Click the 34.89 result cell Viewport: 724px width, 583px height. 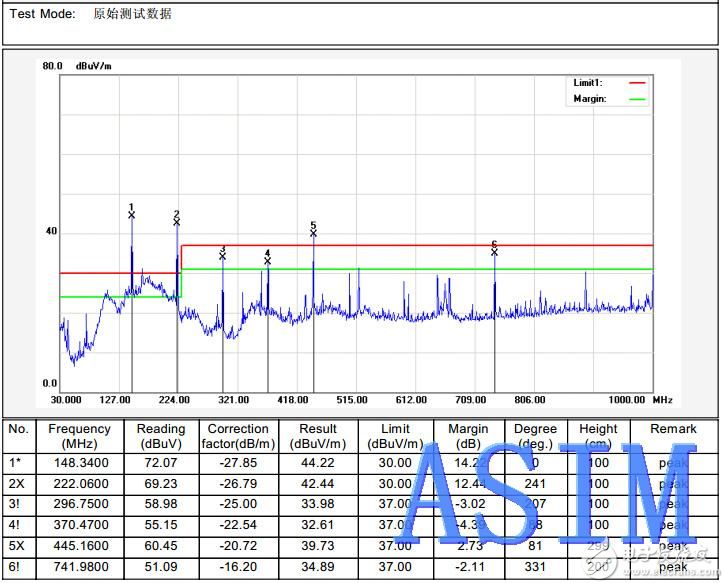[x=318, y=567]
